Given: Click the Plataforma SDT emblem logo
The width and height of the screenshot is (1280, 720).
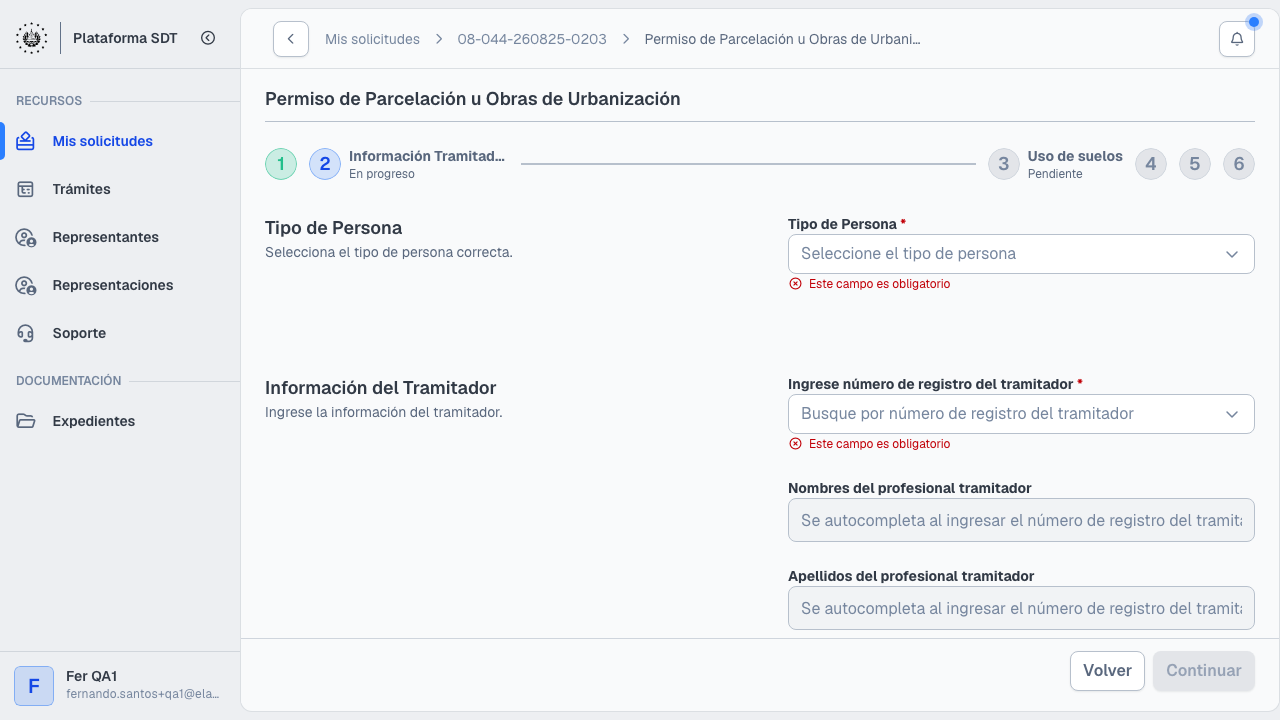Looking at the screenshot, I should pyautogui.click(x=31, y=38).
